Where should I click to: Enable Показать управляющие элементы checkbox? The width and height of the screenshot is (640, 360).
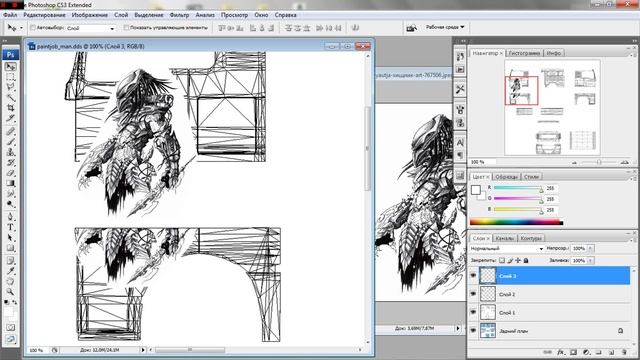click(126, 28)
